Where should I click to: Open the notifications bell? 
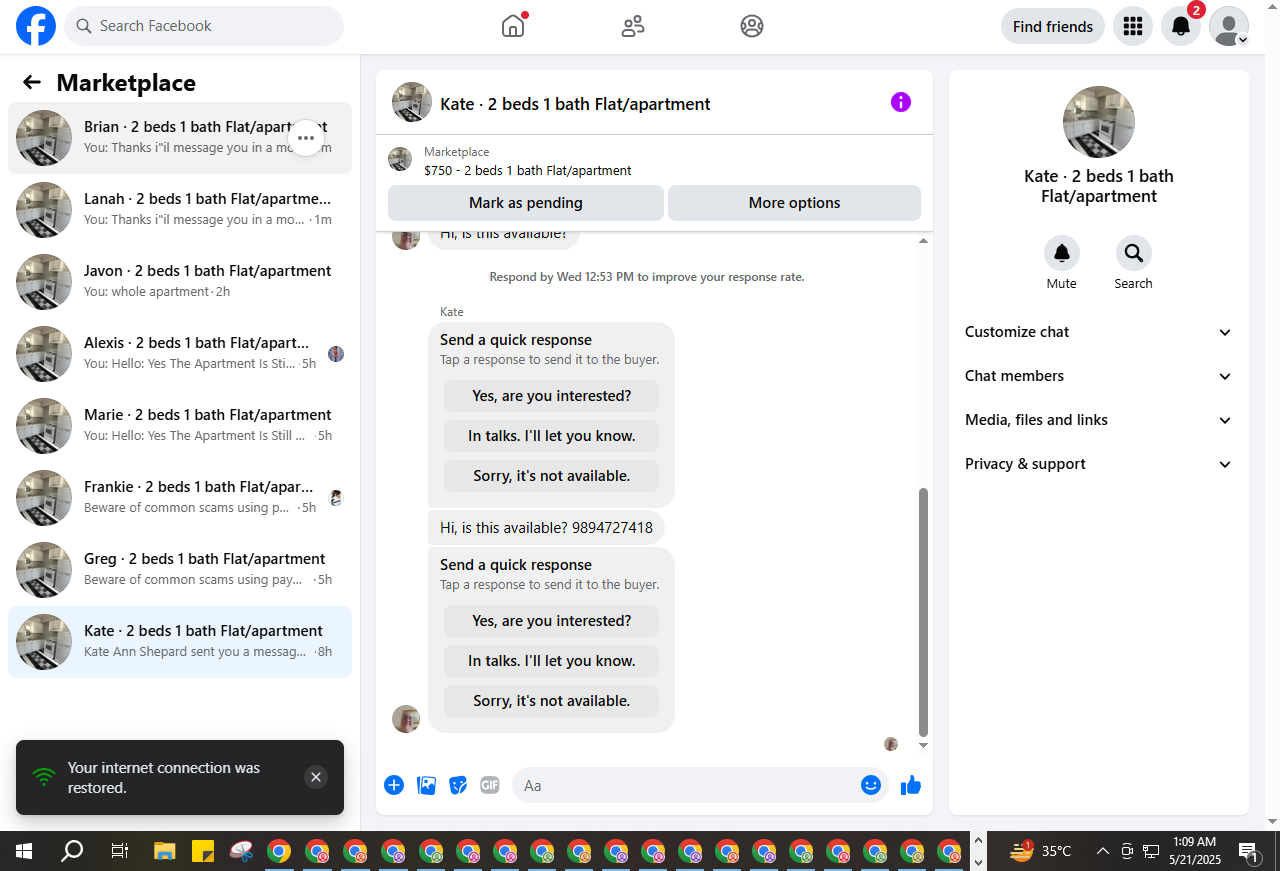click(x=1181, y=26)
